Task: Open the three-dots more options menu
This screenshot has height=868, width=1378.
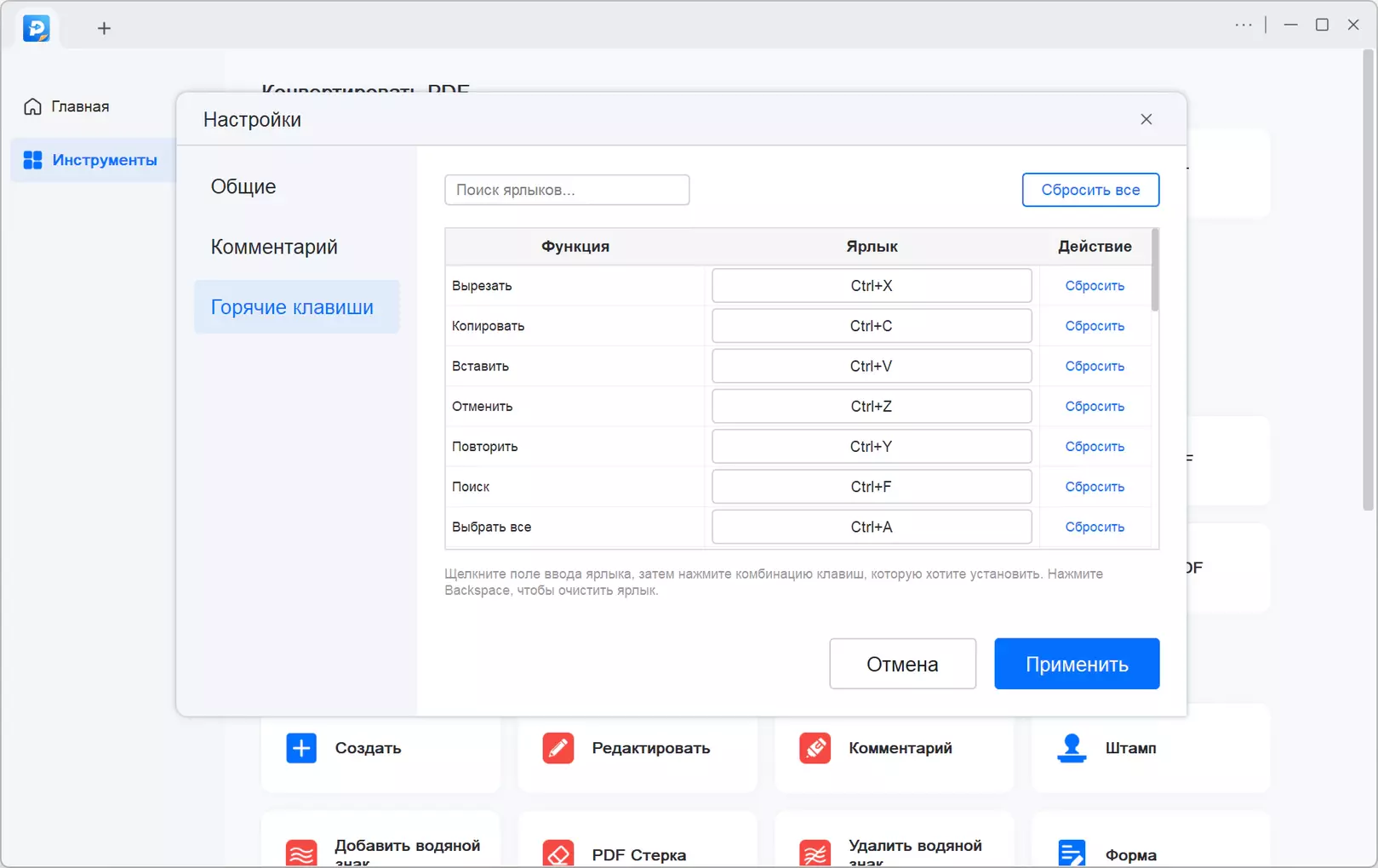Action: point(1244,25)
